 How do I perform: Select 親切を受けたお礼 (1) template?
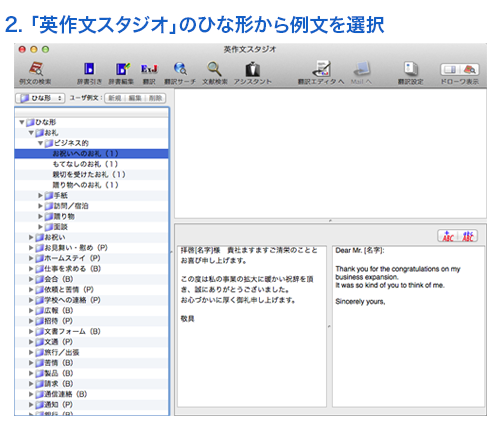pyautogui.click(x=92, y=175)
